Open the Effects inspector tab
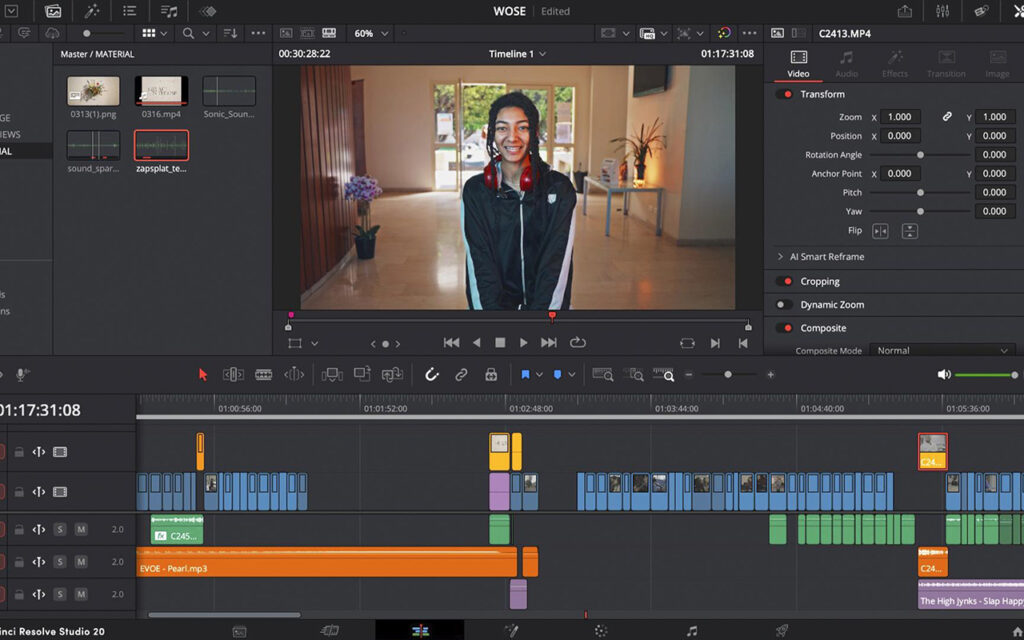The image size is (1024, 640). [895, 63]
